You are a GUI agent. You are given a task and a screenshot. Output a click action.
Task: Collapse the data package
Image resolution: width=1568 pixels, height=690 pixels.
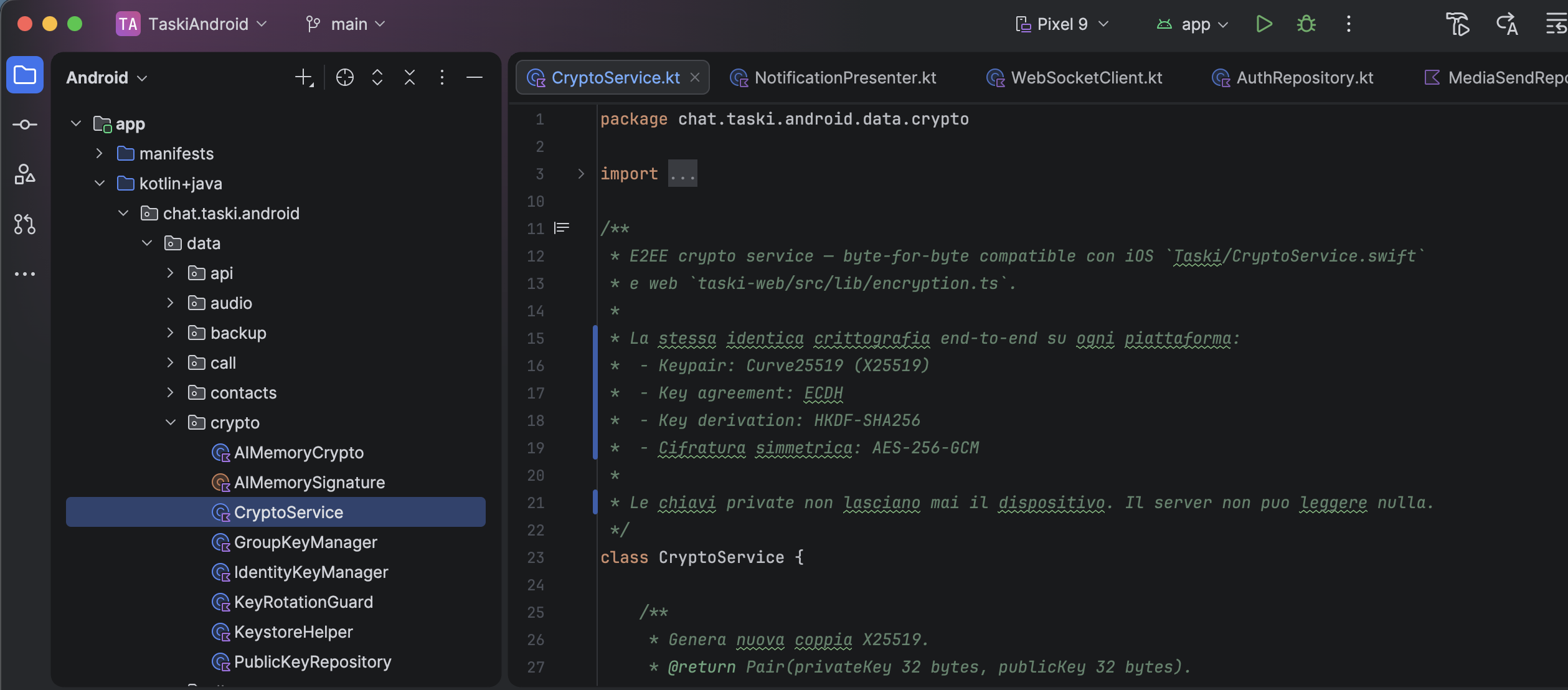click(x=147, y=243)
